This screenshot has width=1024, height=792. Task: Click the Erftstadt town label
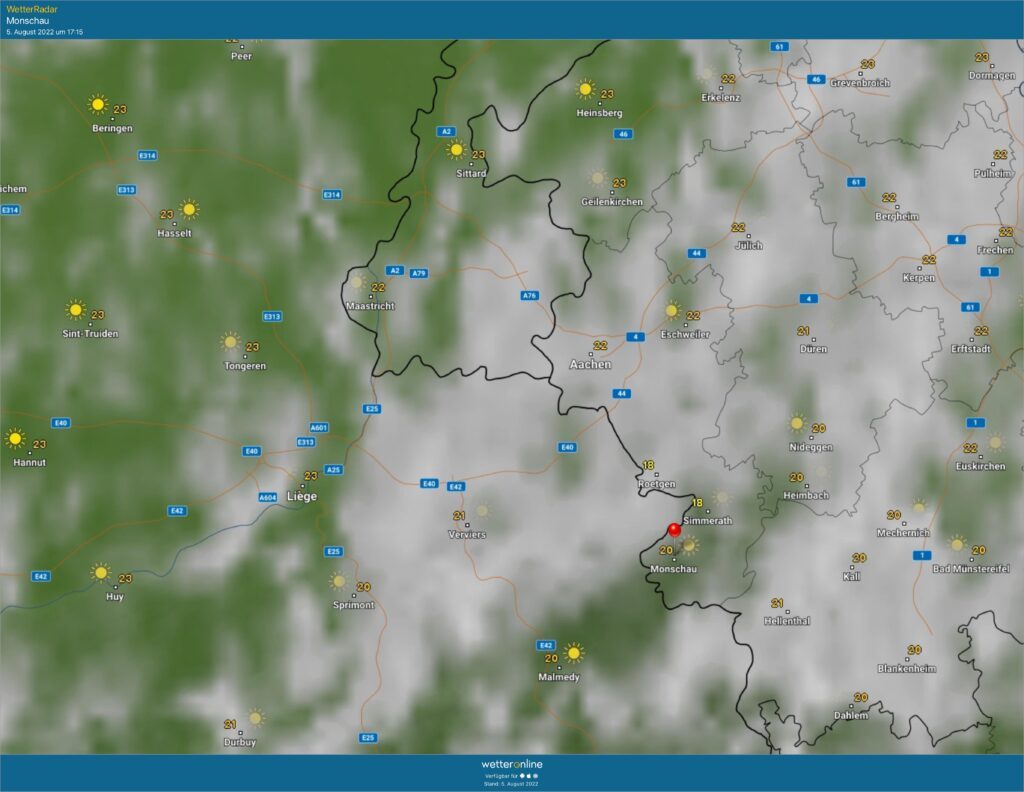click(x=970, y=349)
